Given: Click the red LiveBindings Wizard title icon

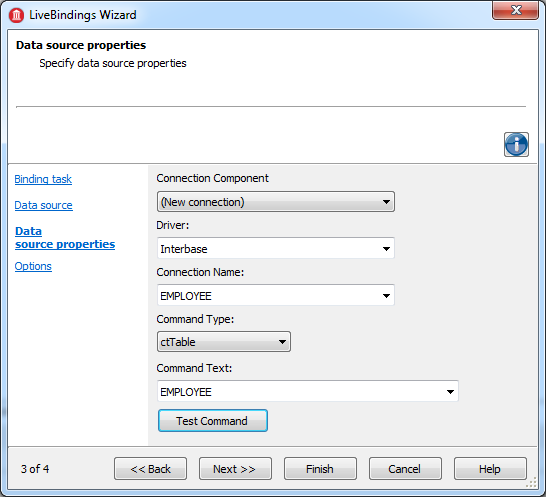Looking at the screenshot, I should (16, 15).
